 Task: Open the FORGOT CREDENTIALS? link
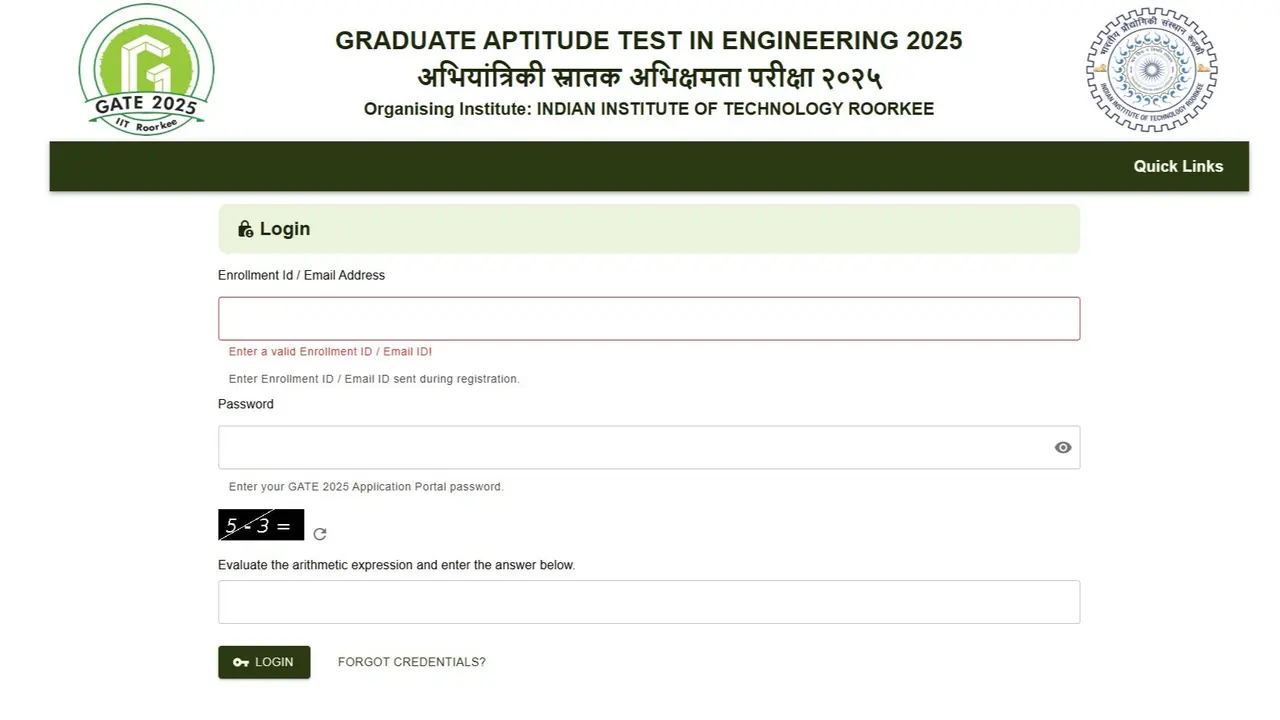(412, 662)
